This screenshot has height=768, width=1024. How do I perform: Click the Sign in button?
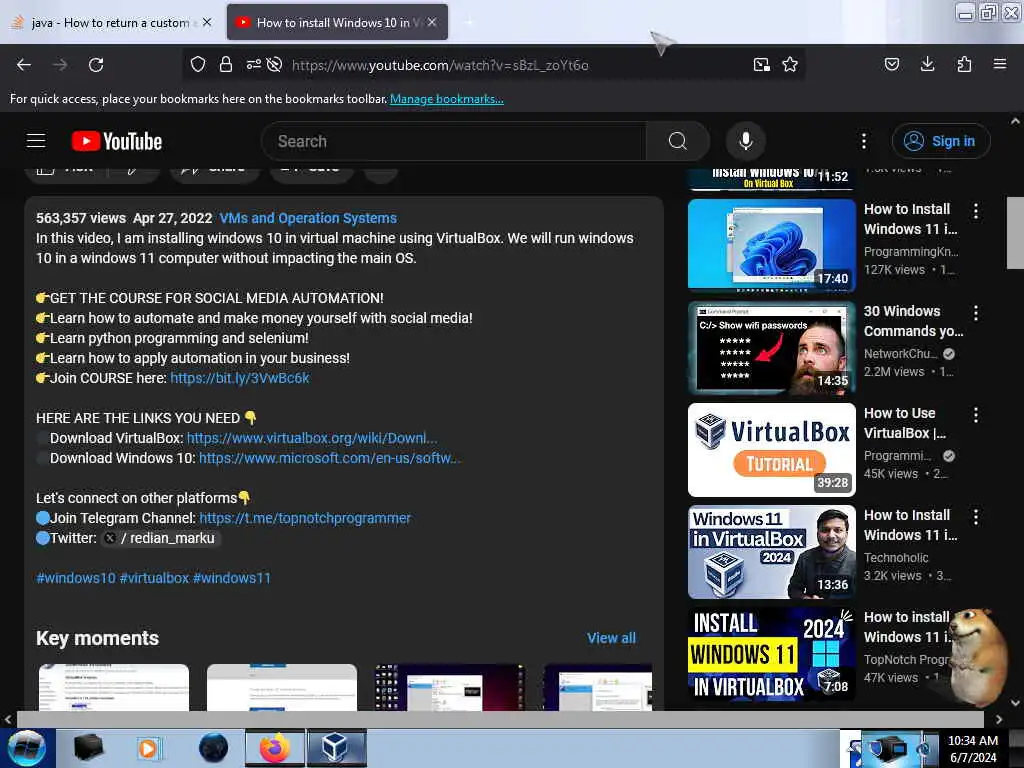pyautogui.click(x=941, y=141)
